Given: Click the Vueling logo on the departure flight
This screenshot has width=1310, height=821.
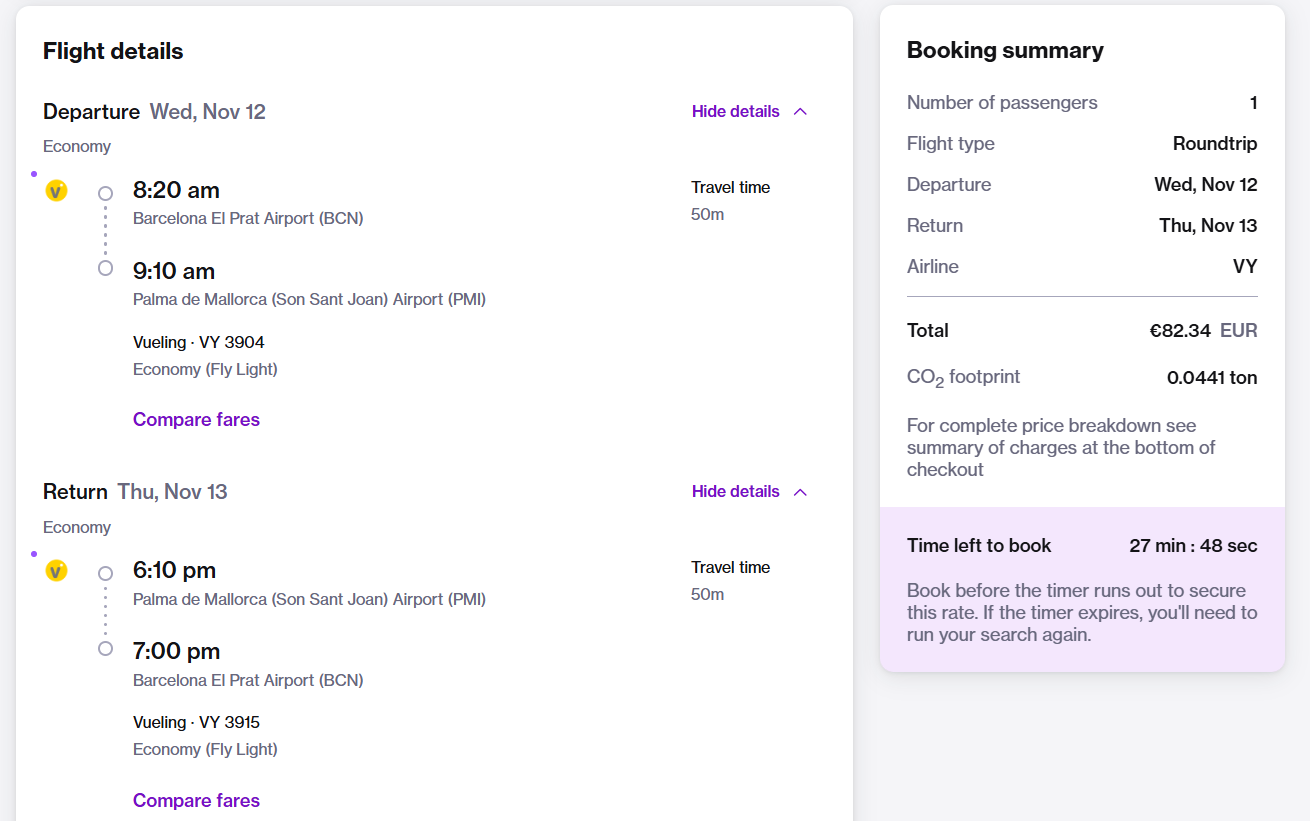Looking at the screenshot, I should [x=56, y=191].
